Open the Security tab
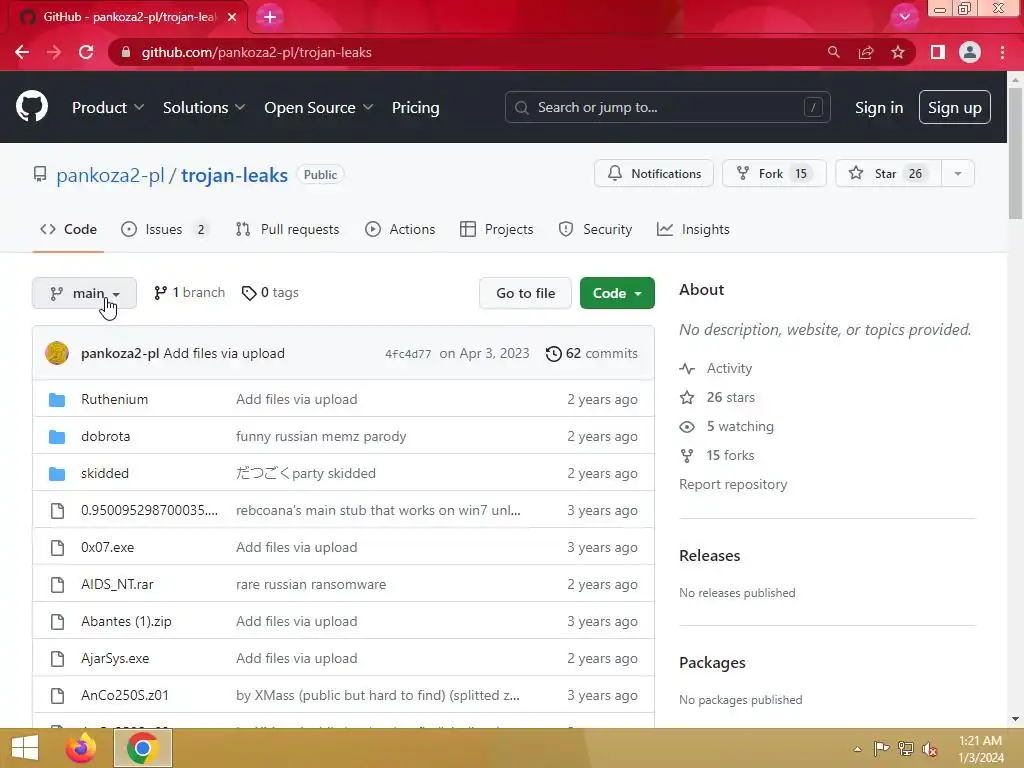Screen dimensions: 1024x768 (595, 229)
